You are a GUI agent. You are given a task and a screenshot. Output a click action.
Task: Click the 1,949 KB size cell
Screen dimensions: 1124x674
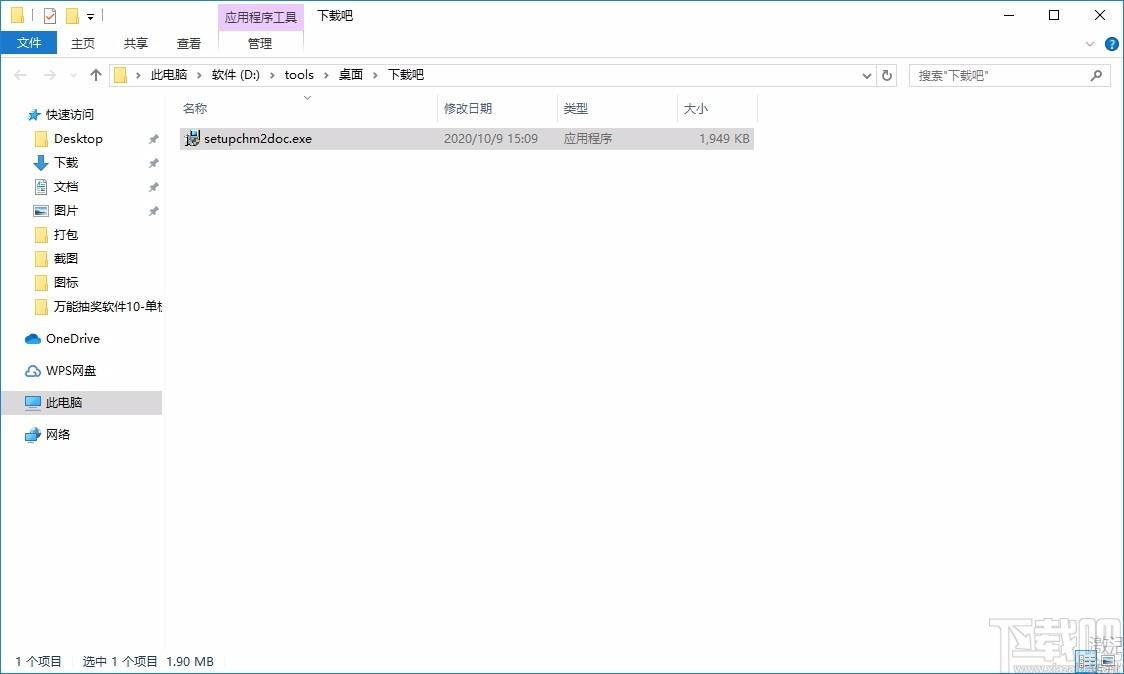(724, 138)
